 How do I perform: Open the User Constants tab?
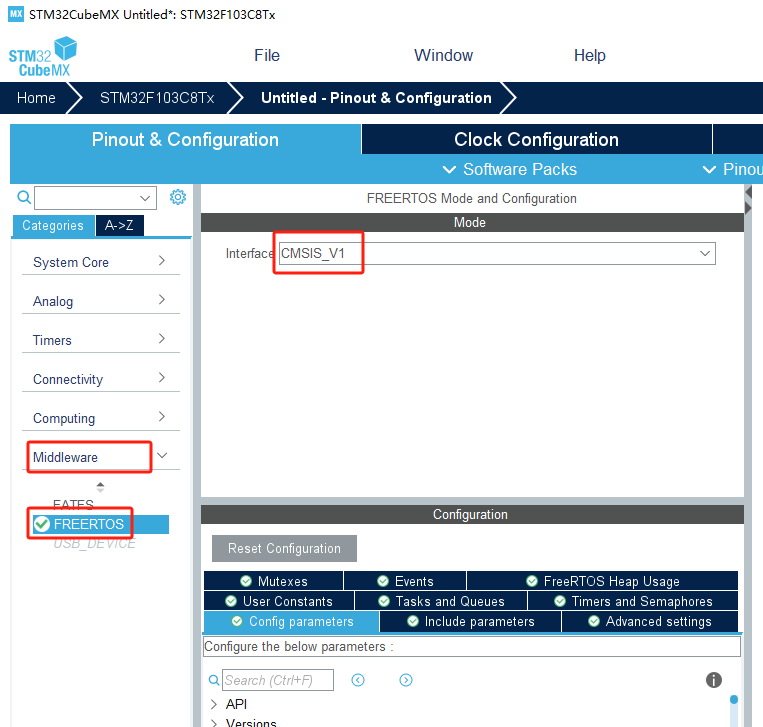279,601
